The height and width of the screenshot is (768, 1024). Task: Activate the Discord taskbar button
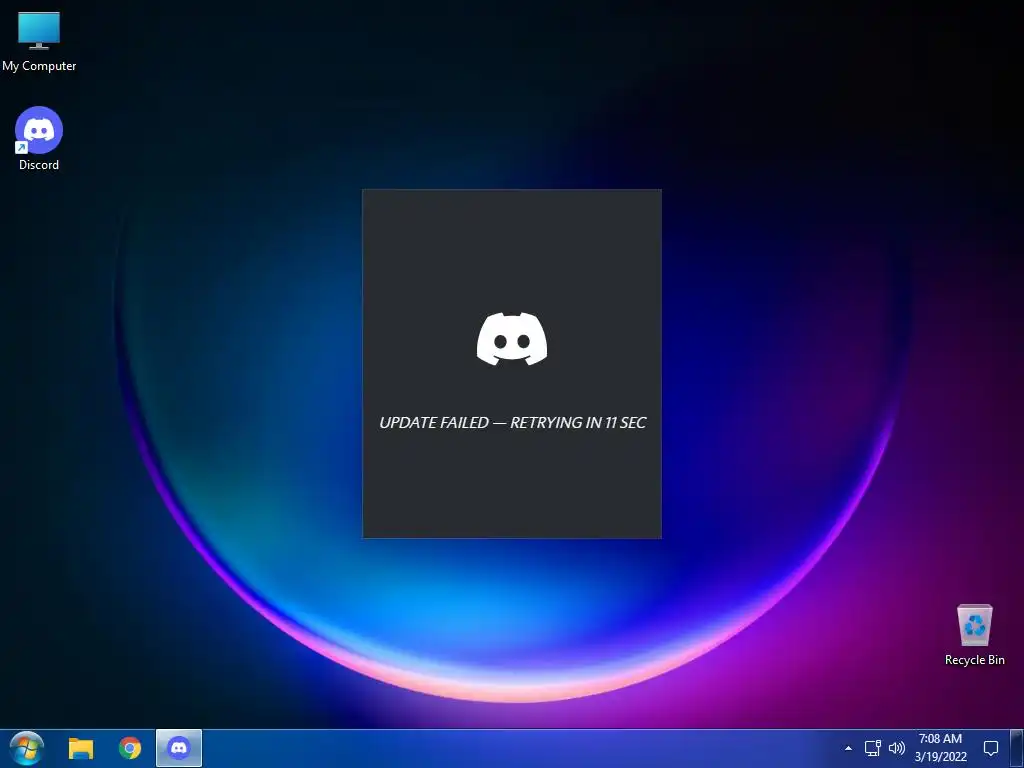coord(179,748)
